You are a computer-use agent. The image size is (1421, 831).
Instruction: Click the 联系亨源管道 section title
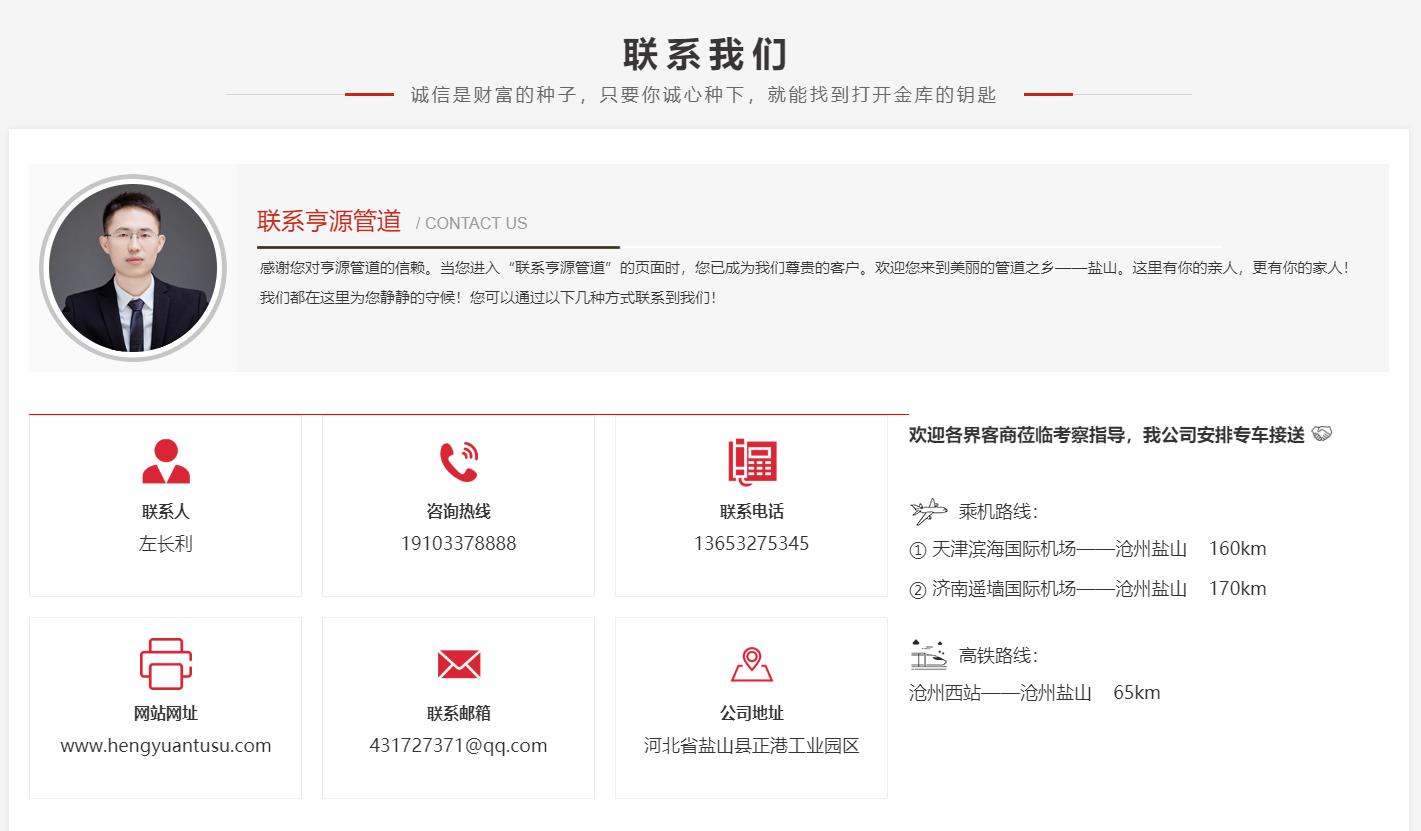pos(329,221)
